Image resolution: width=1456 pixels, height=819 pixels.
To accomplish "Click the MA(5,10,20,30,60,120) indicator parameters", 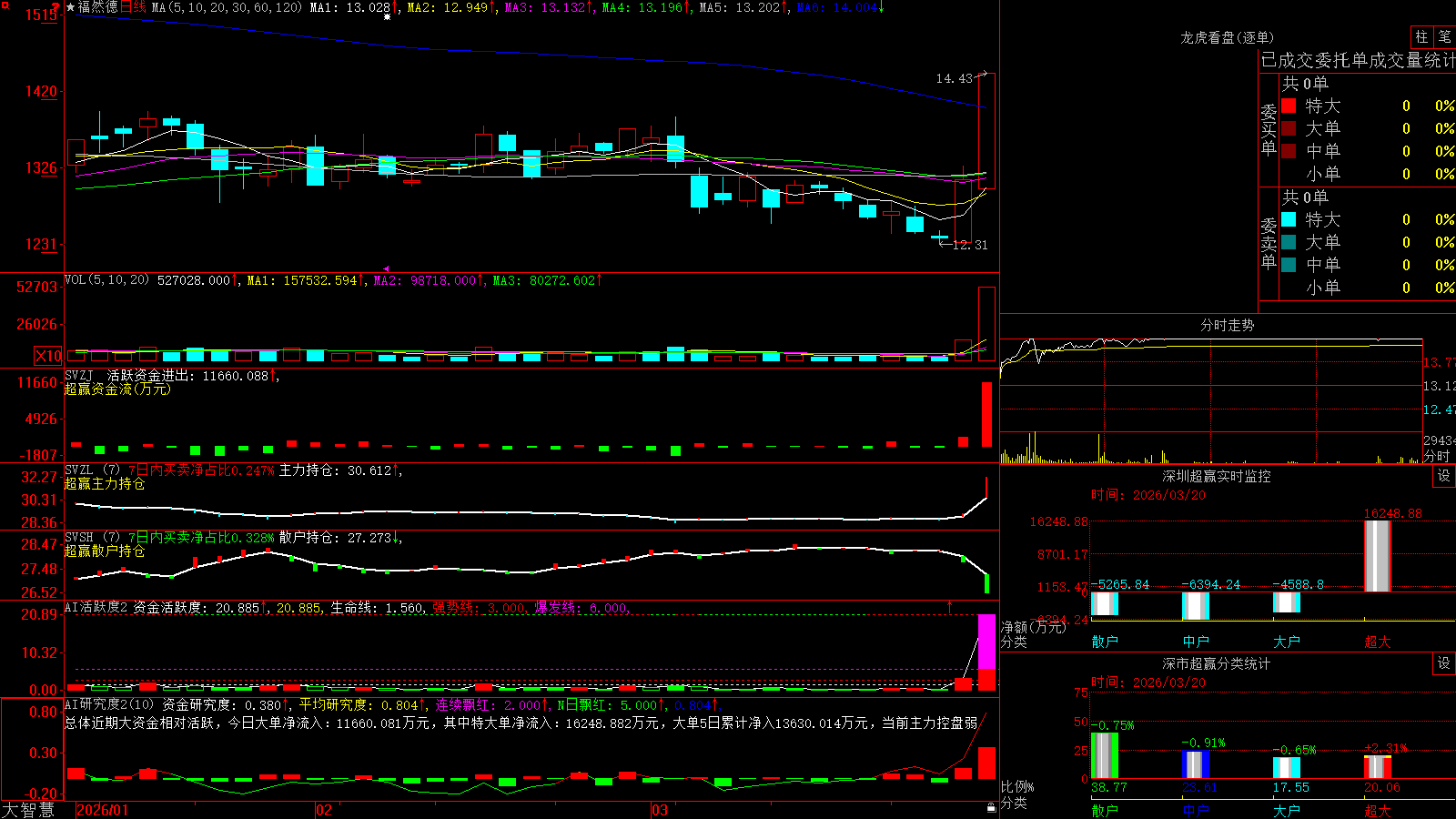I will tap(227, 7).
